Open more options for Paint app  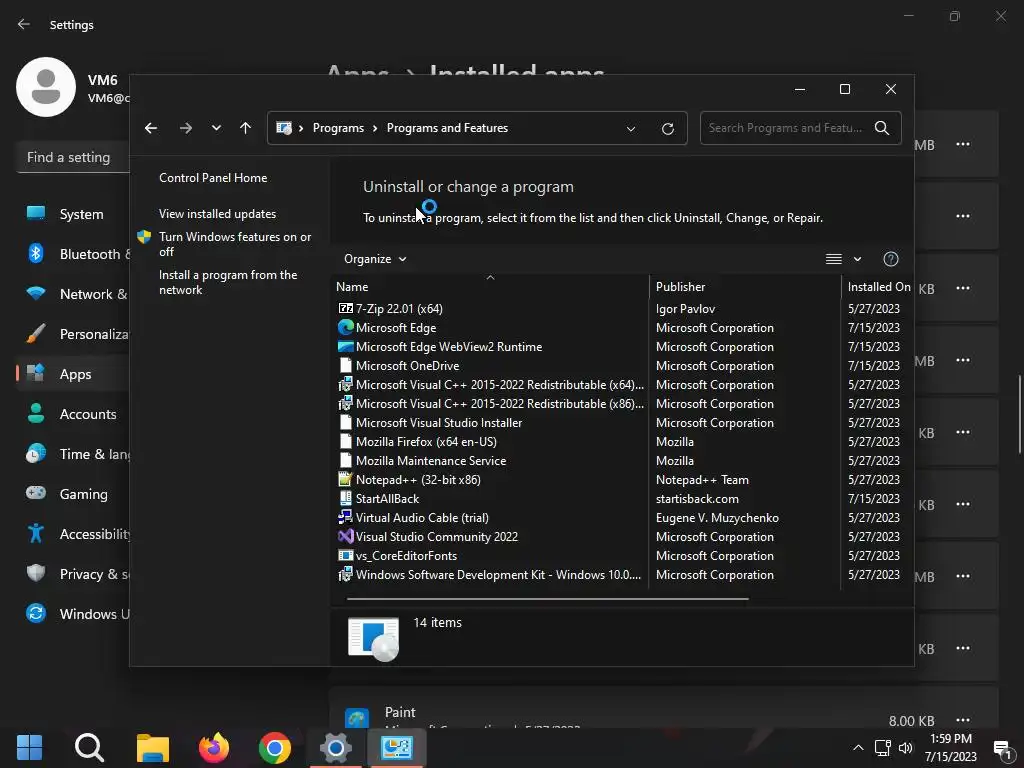(963, 719)
